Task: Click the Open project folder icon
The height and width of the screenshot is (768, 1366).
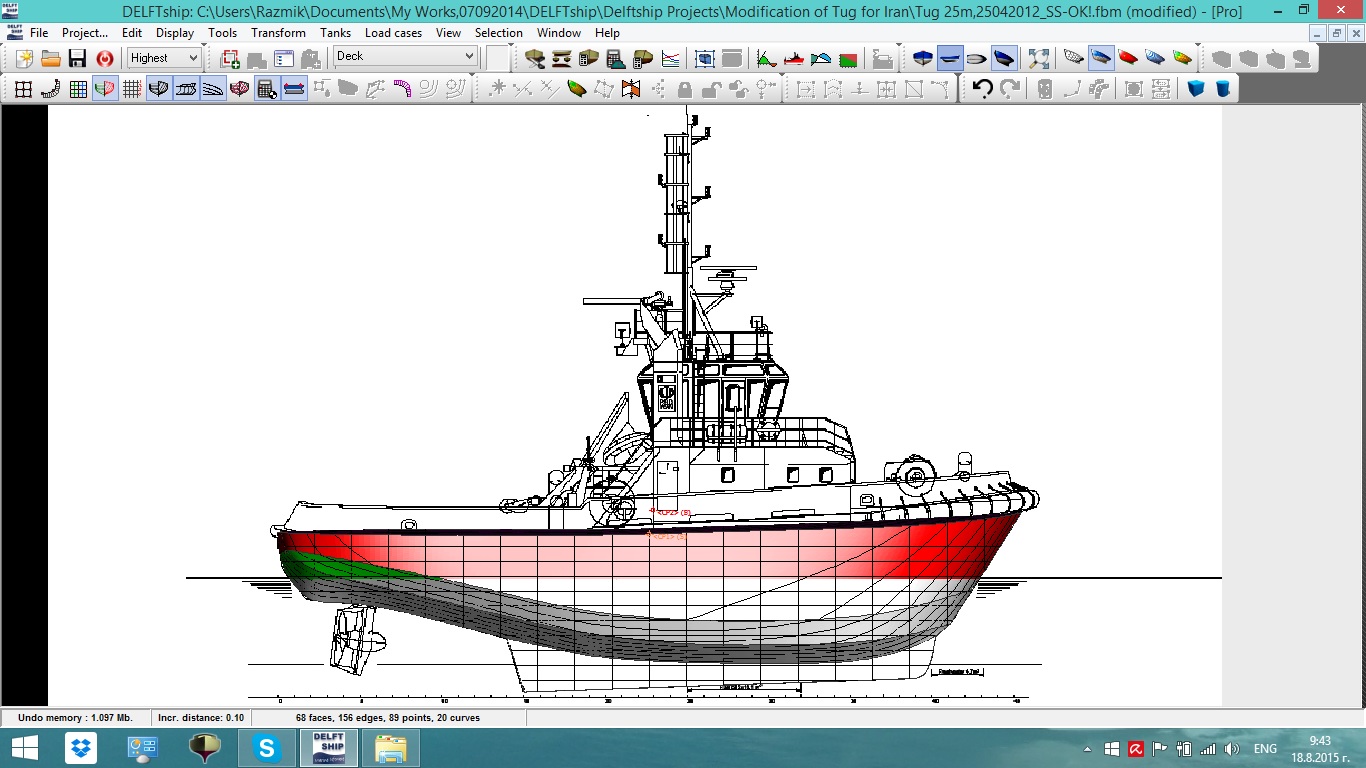Action: tap(50, 58)
